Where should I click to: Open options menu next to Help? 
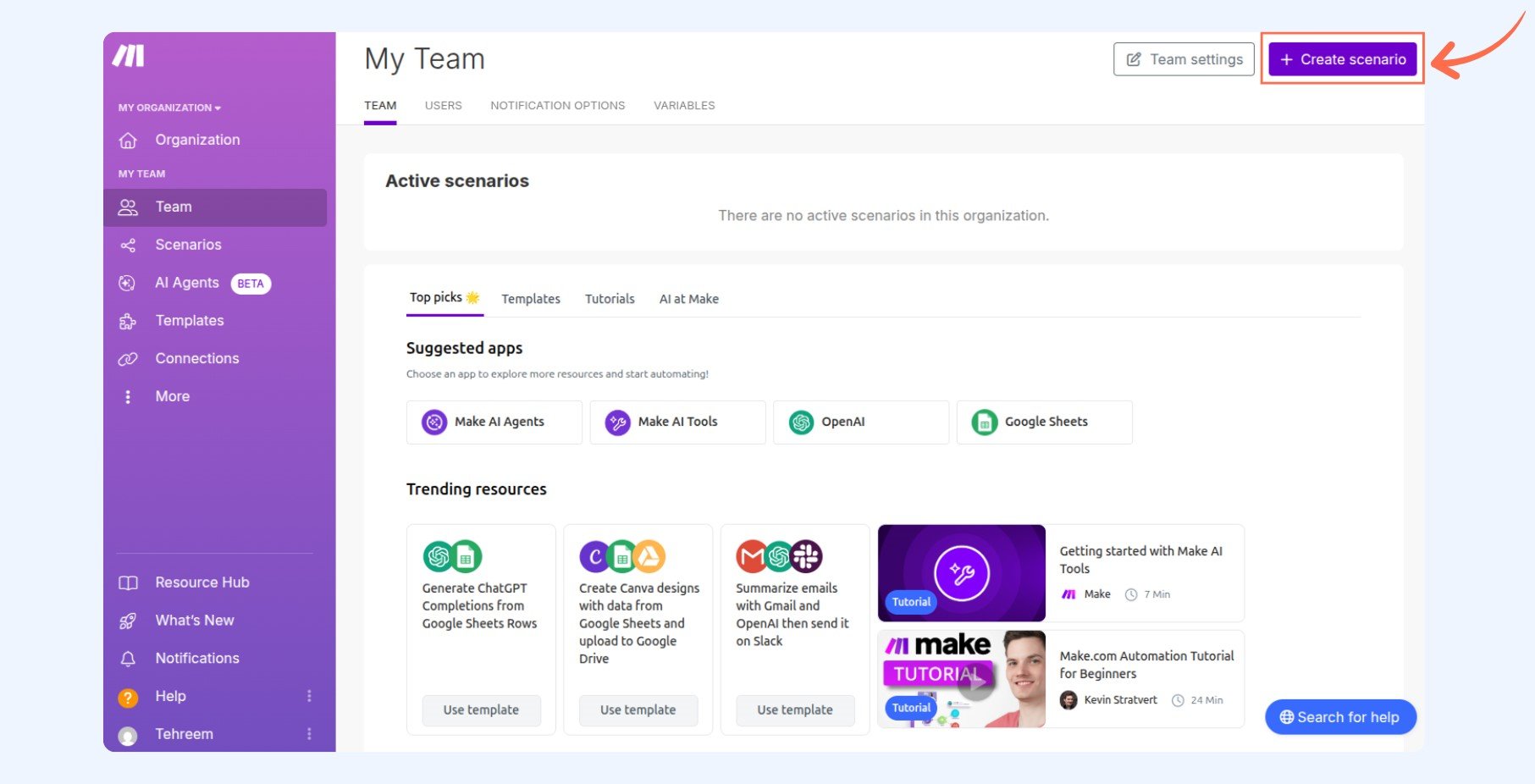pos(309,696)
